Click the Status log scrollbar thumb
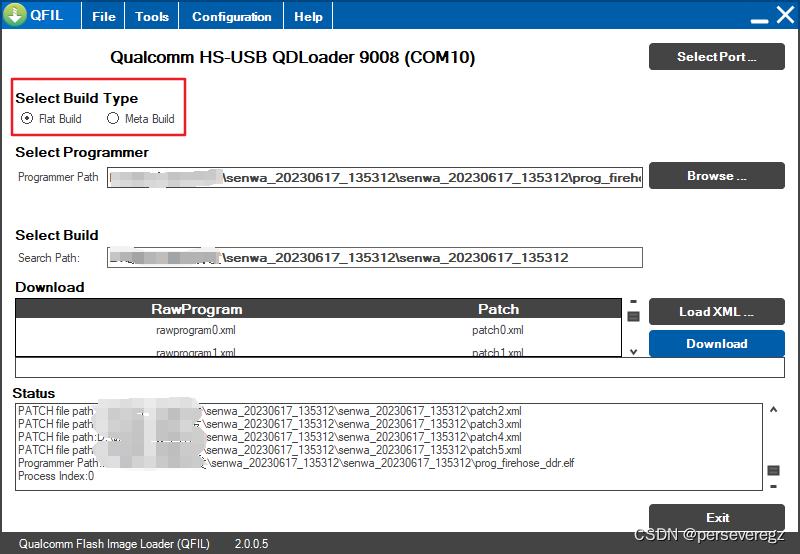This screenshot has width=800, height=554. coord(773,470)
